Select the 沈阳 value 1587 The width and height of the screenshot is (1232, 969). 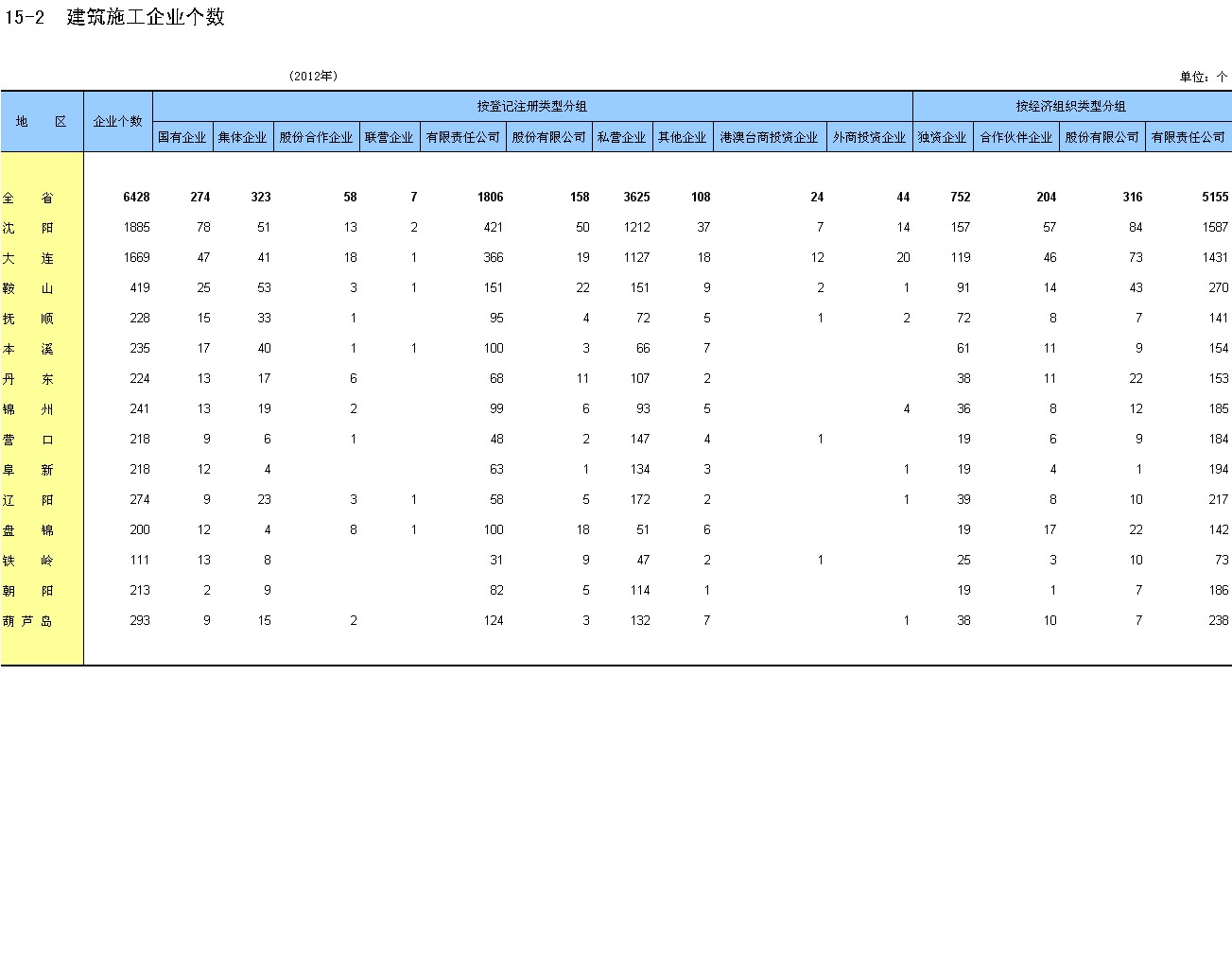click(1215, 227)
